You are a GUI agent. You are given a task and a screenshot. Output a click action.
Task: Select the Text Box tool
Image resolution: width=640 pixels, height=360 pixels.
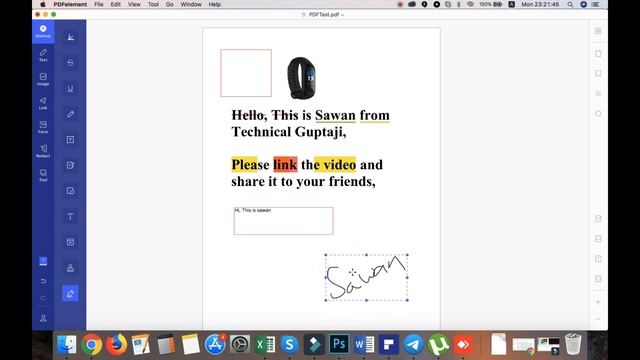70,140
